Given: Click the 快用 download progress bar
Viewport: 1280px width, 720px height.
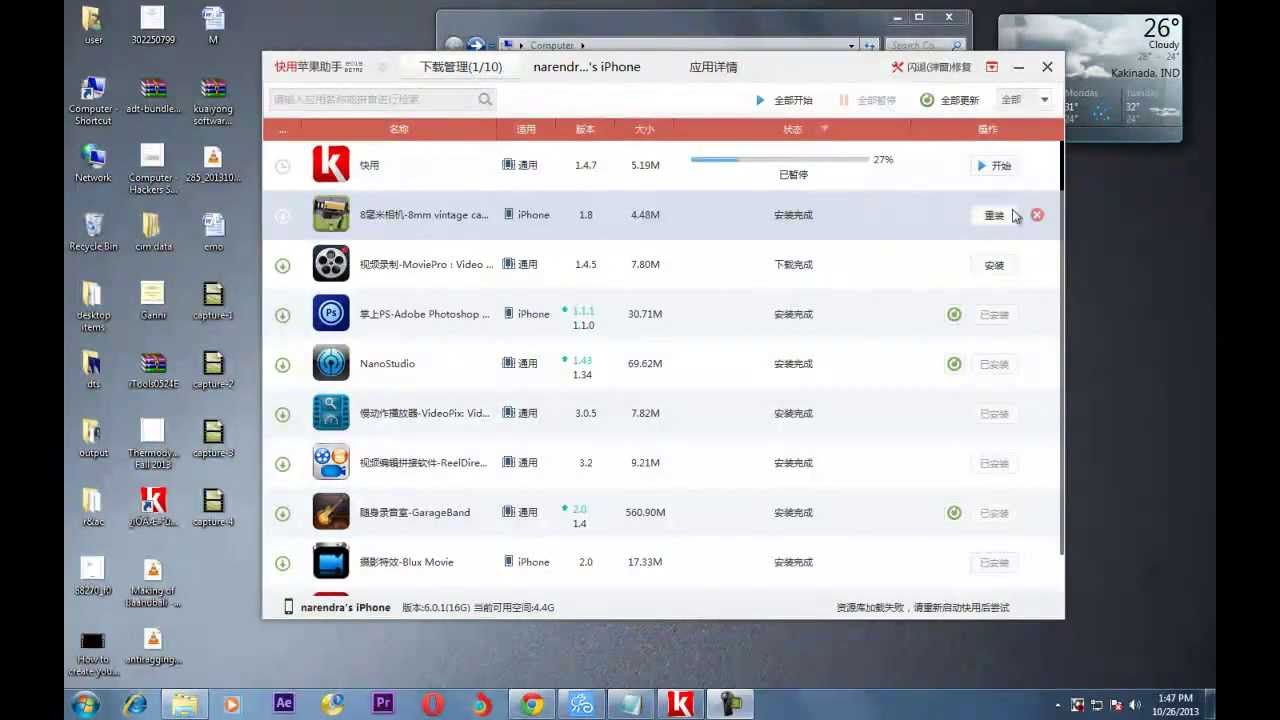Looking at the screenshot, I should click(x=780, y=159).
